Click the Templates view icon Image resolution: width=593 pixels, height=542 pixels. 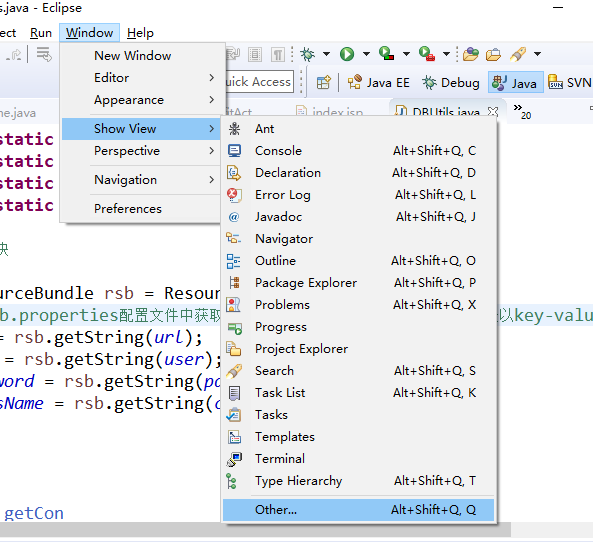point(234,437)
